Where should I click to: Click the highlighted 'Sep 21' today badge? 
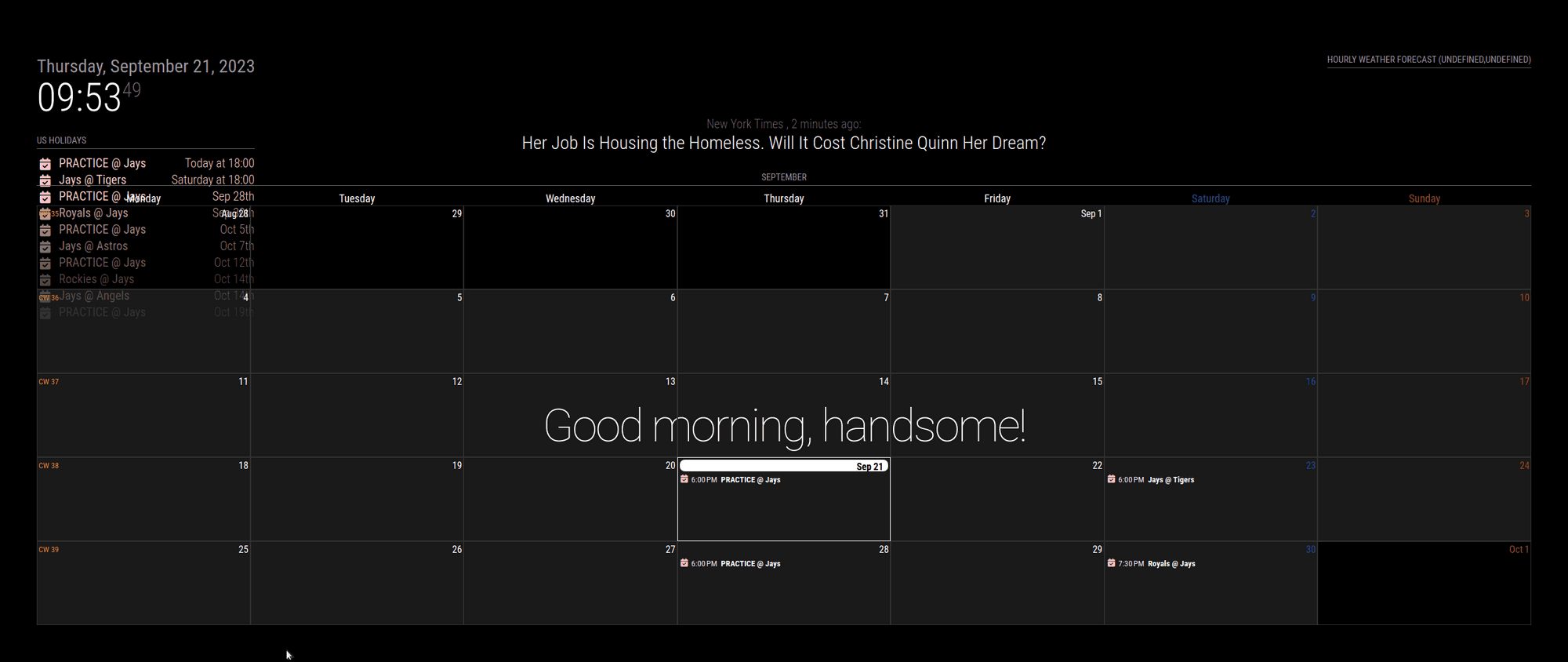click(784, 466)
